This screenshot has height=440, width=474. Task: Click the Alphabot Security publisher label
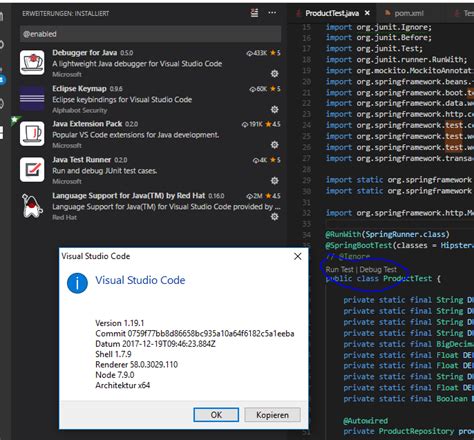click(80, 110)
